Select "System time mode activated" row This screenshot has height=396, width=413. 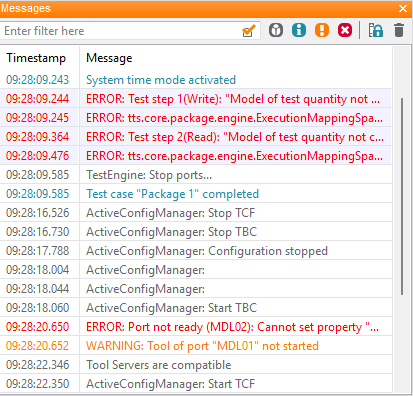tap(196, 80)
